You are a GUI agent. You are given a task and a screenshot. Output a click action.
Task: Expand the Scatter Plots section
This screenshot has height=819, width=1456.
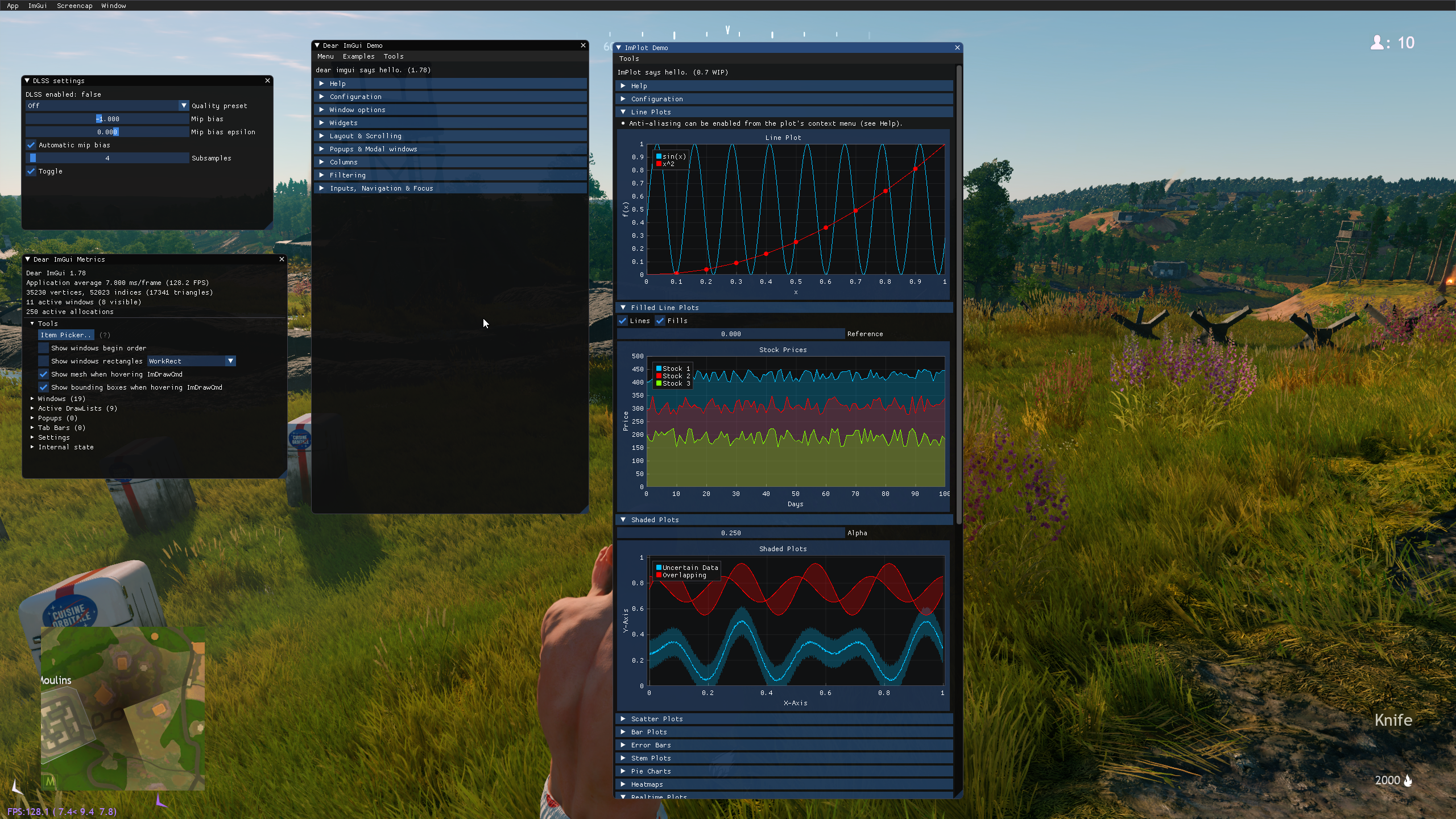point(784,719)
